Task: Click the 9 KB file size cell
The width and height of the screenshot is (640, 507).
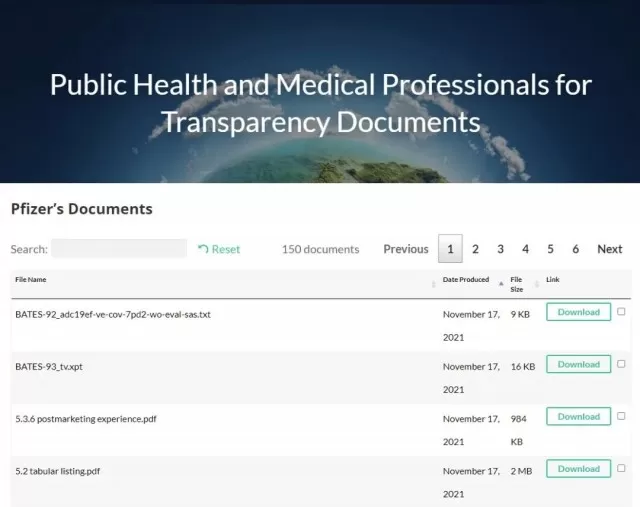Action: click(x=520, y=314)
